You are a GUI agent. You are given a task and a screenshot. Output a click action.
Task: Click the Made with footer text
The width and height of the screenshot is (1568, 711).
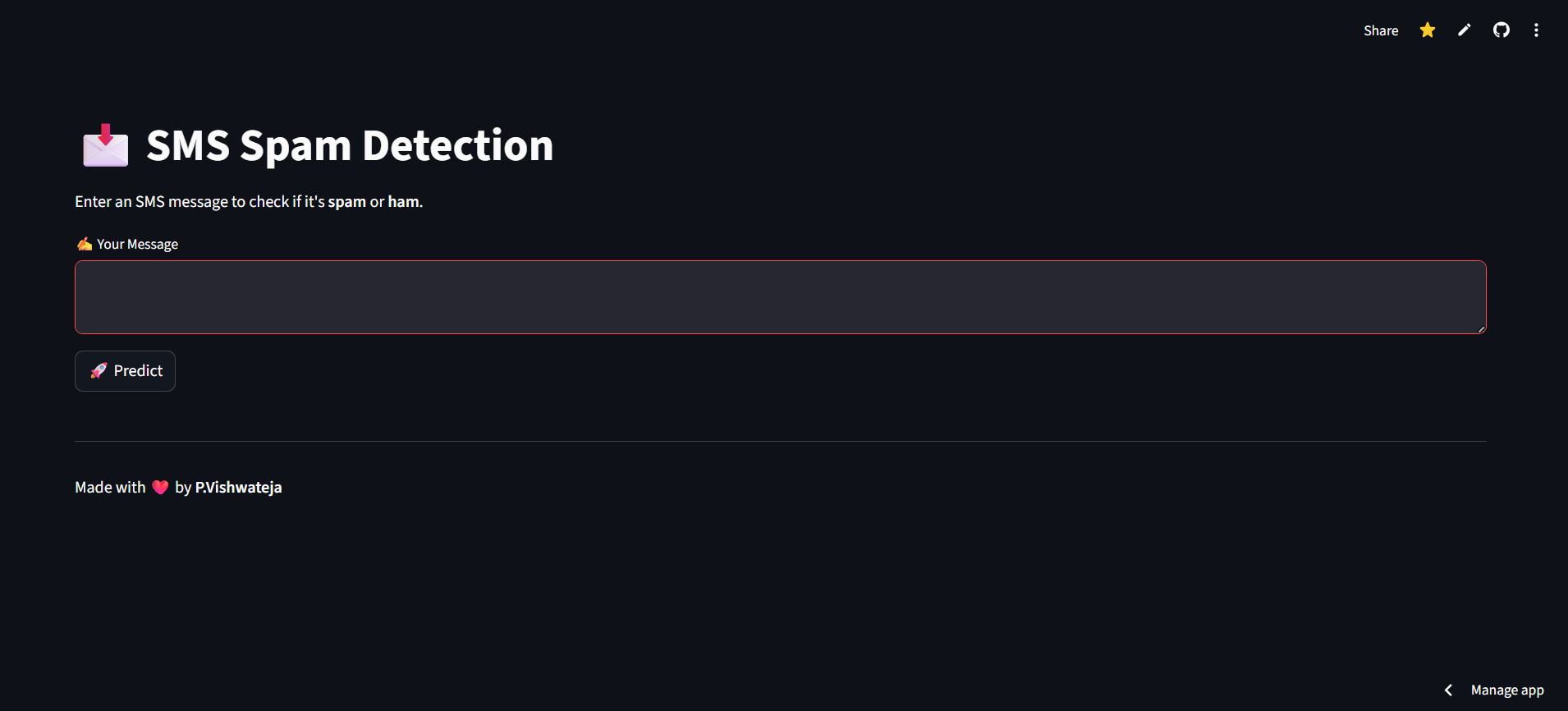pos(110,488)
